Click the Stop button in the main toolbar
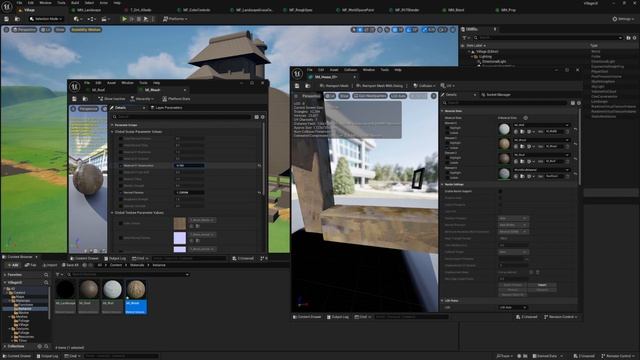This screenshot has height=360, width=640. point(139,19)
